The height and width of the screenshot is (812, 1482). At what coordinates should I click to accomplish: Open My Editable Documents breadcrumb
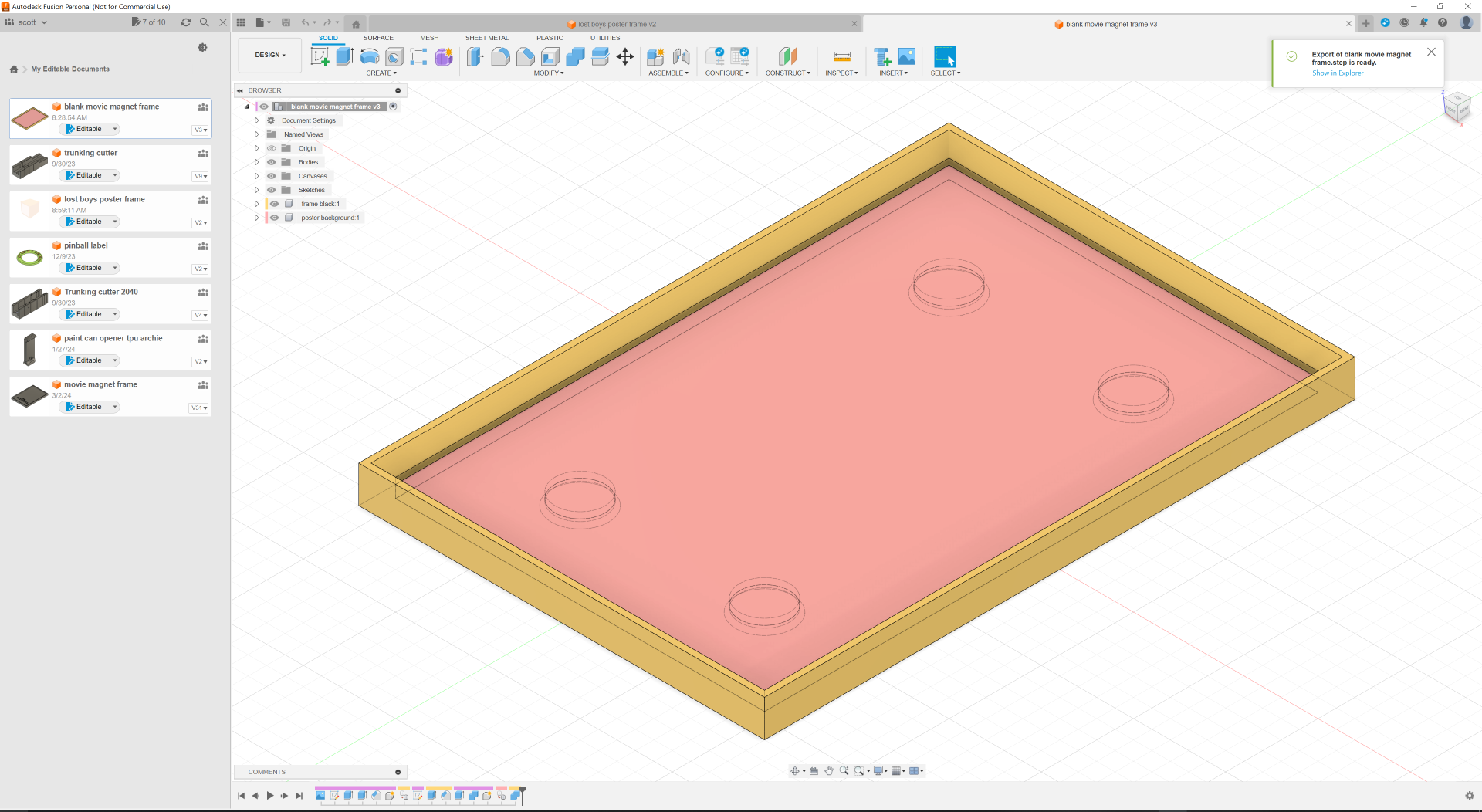70,69
